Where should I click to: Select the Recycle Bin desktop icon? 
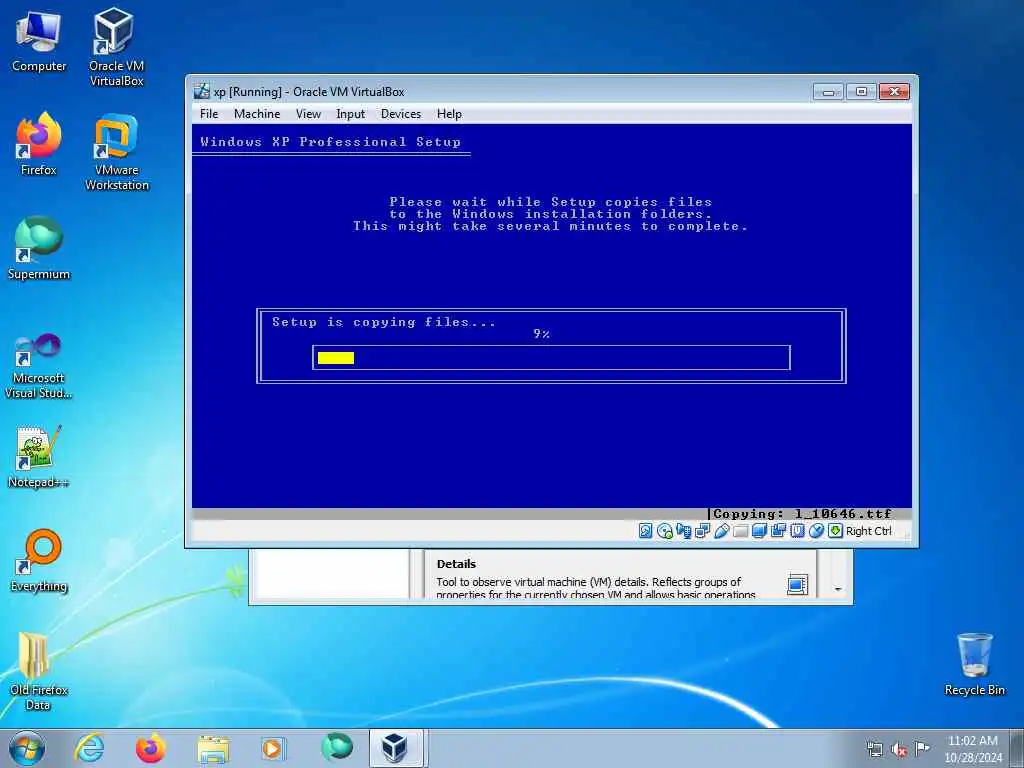(x=974, y=665)
